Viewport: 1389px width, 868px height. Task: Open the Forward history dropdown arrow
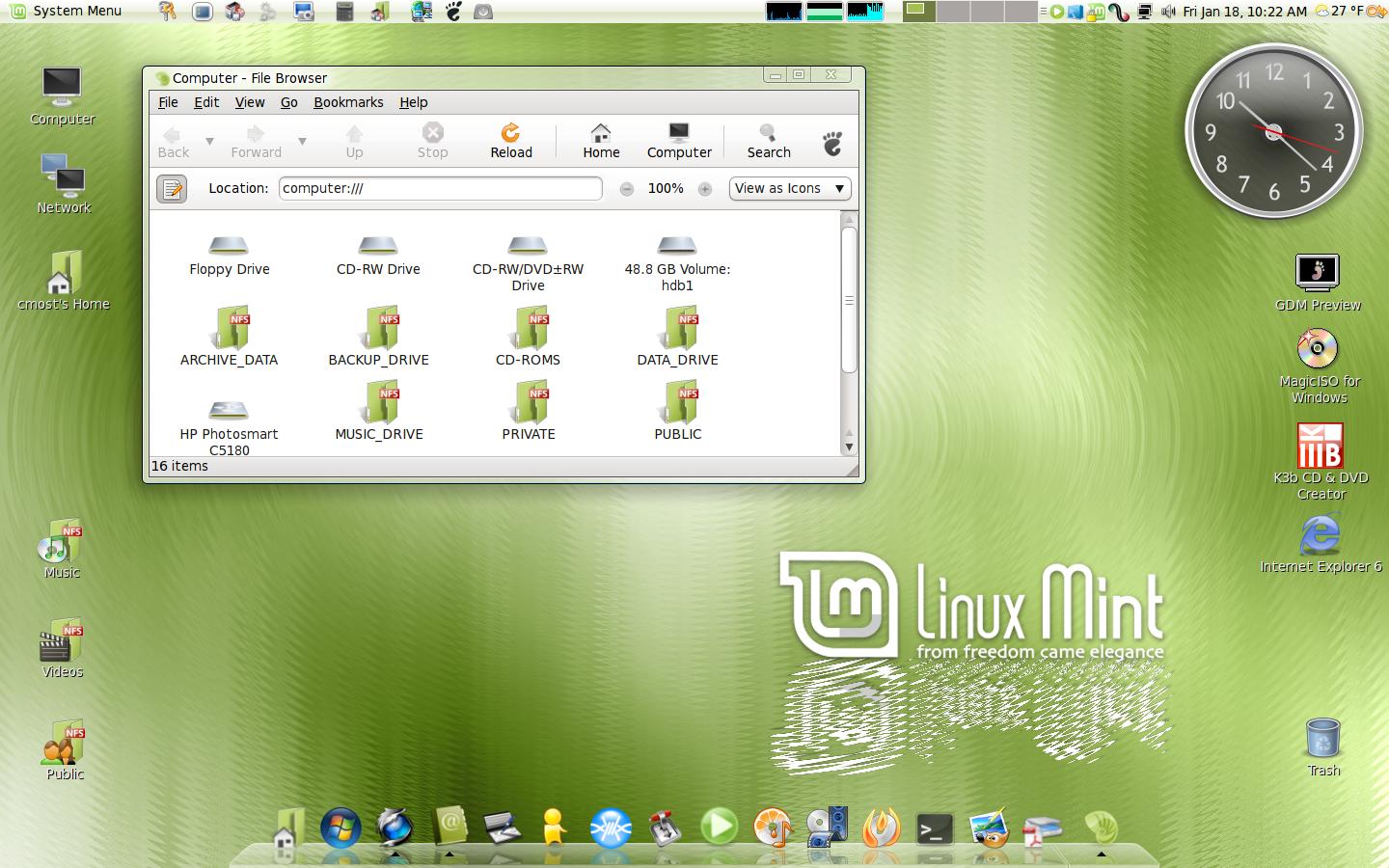coord(302,141)
